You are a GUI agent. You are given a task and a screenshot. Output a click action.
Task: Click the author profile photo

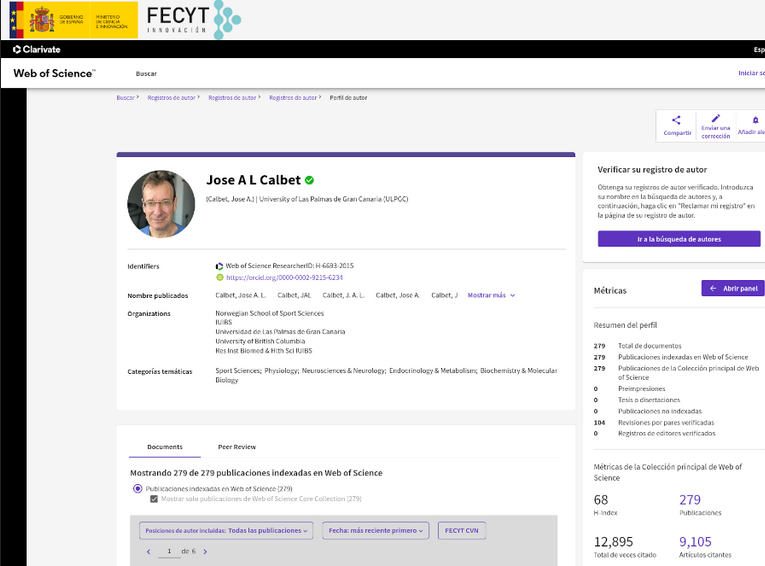tap(161, 204)
